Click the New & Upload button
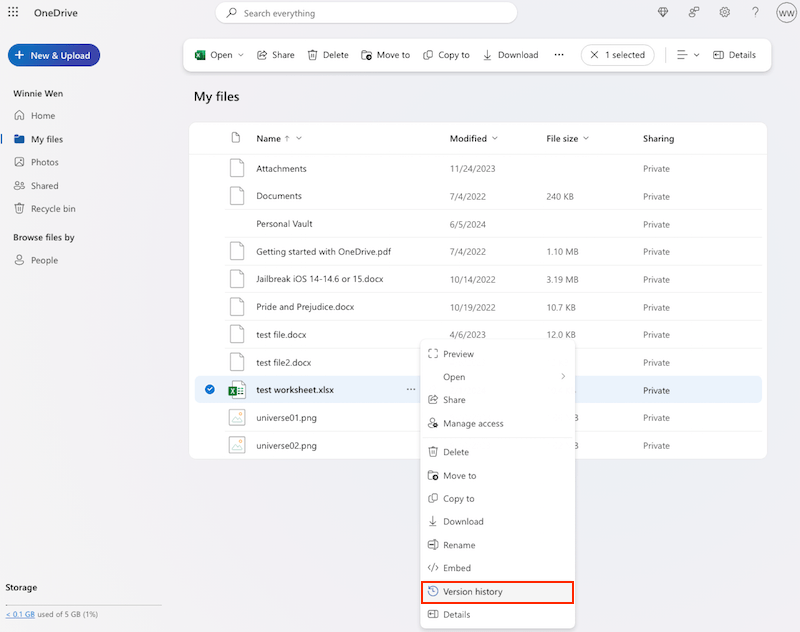Screen dimensions: 800x632 53,55
